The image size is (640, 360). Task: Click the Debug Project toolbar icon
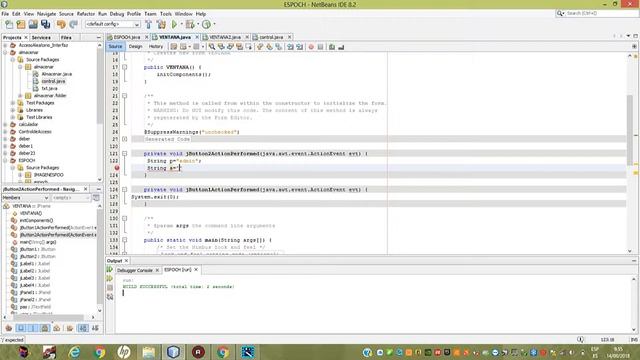point(190,24)
